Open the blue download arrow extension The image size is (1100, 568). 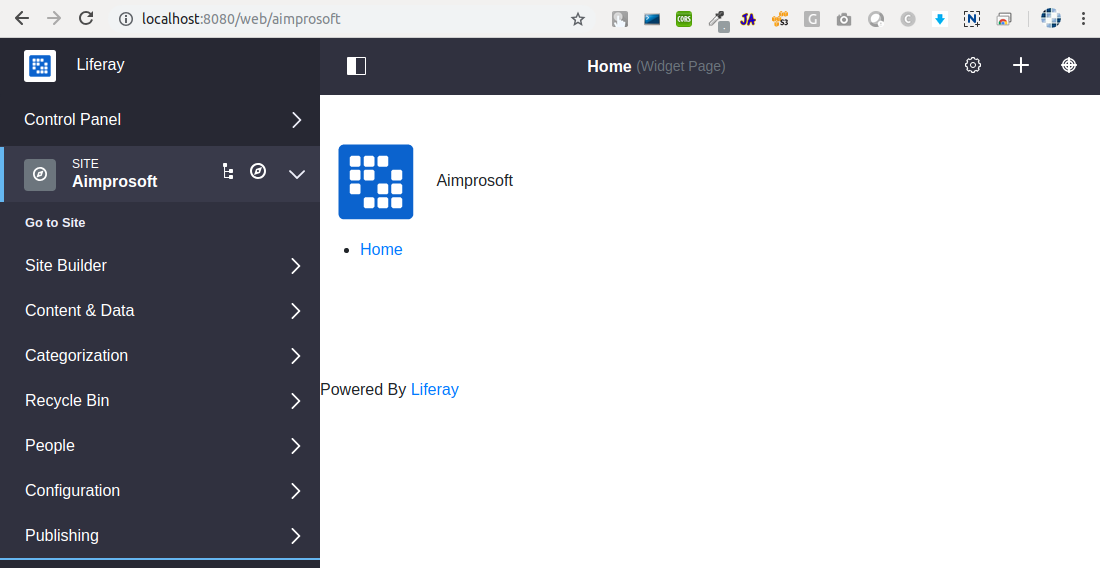[x=940, y=19]
